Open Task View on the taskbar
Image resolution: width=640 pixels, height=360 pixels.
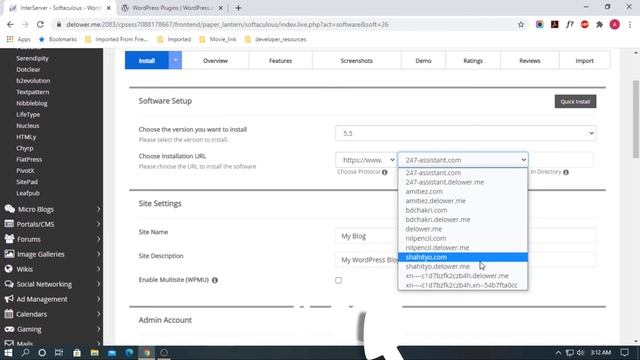point(59,353)
